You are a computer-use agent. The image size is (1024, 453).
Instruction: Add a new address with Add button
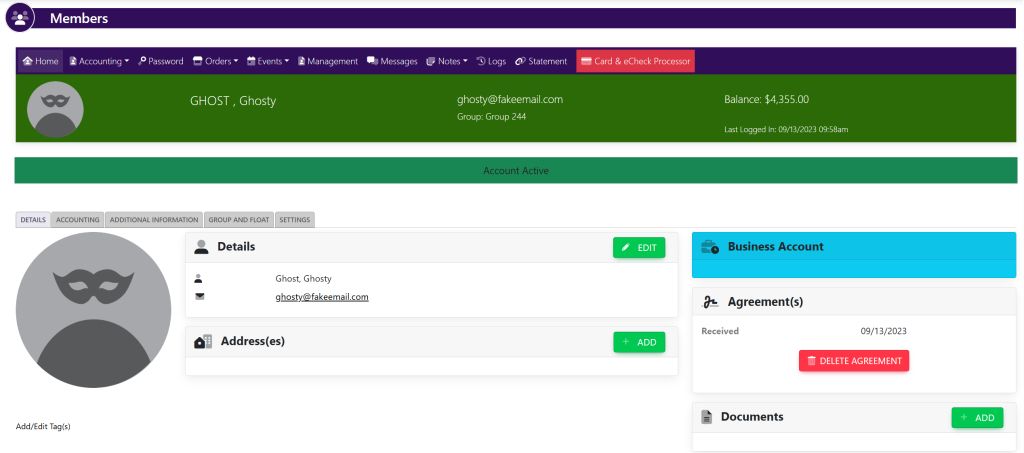click(x=638, y=342)
